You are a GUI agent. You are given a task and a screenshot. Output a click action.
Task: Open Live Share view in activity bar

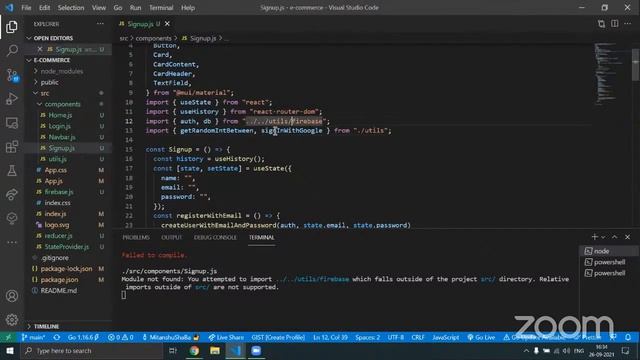12,195
